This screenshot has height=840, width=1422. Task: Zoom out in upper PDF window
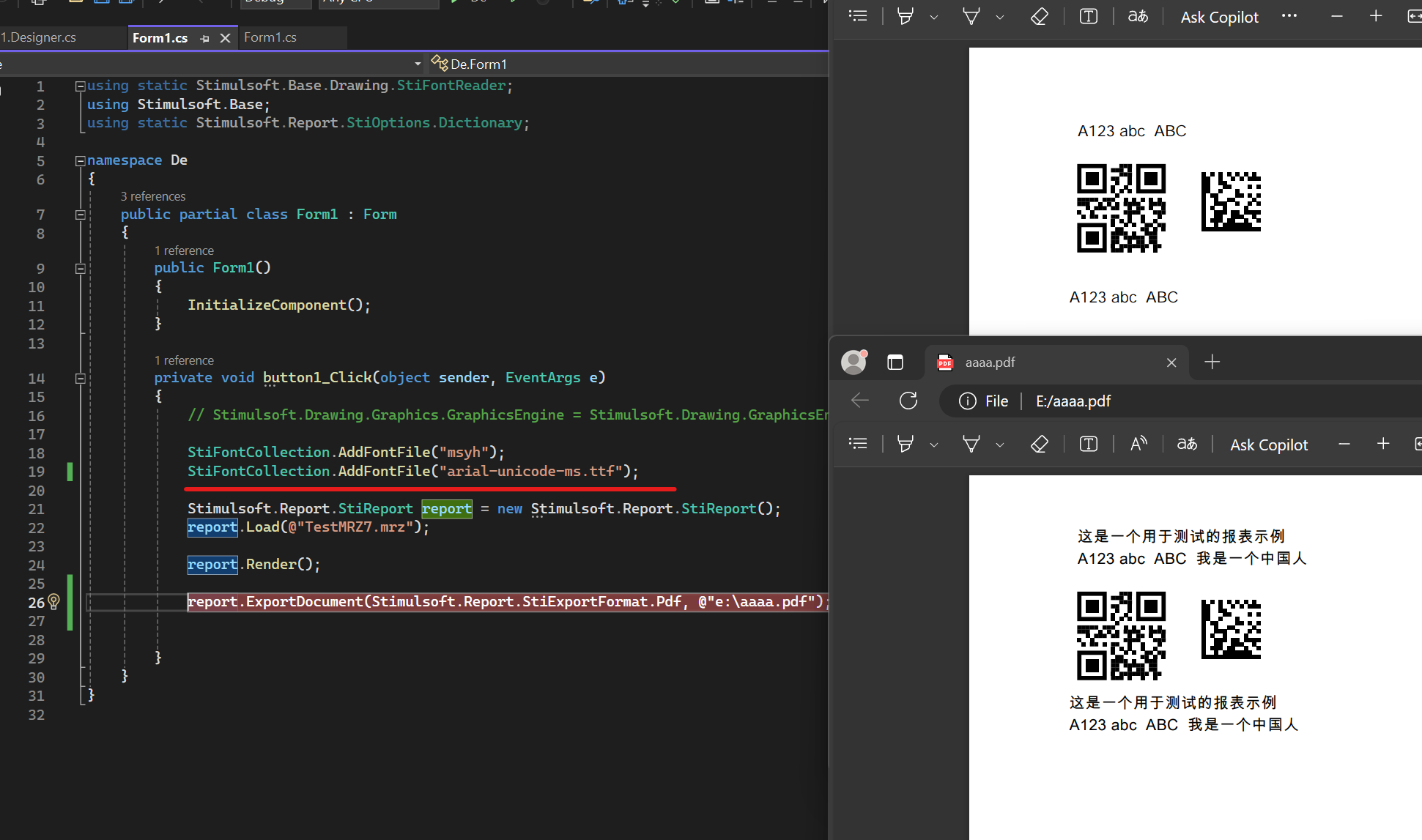[x=1337, y=16]
